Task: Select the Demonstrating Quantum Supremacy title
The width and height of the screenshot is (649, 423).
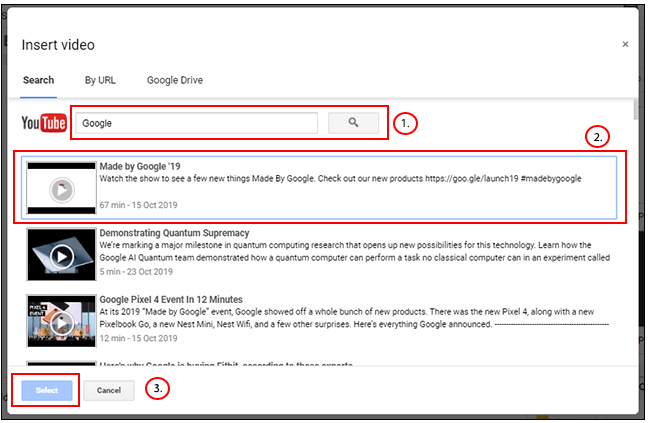Action: (x=174, y=233)
